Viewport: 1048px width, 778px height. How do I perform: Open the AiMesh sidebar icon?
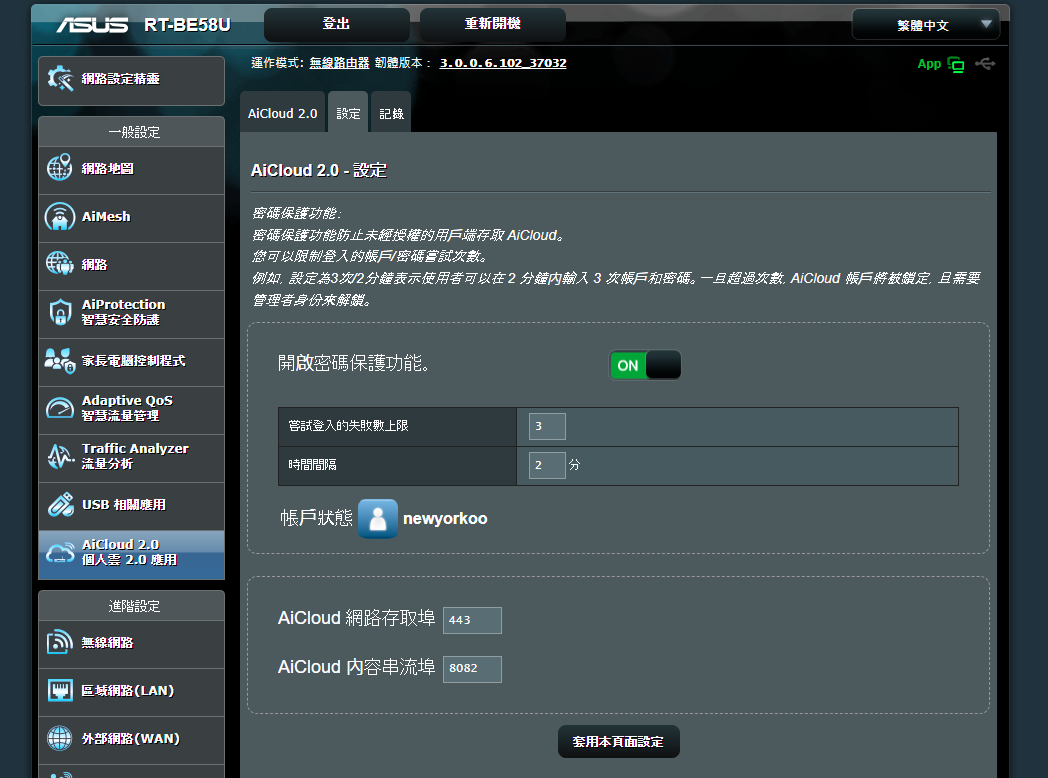coord(59,217)
